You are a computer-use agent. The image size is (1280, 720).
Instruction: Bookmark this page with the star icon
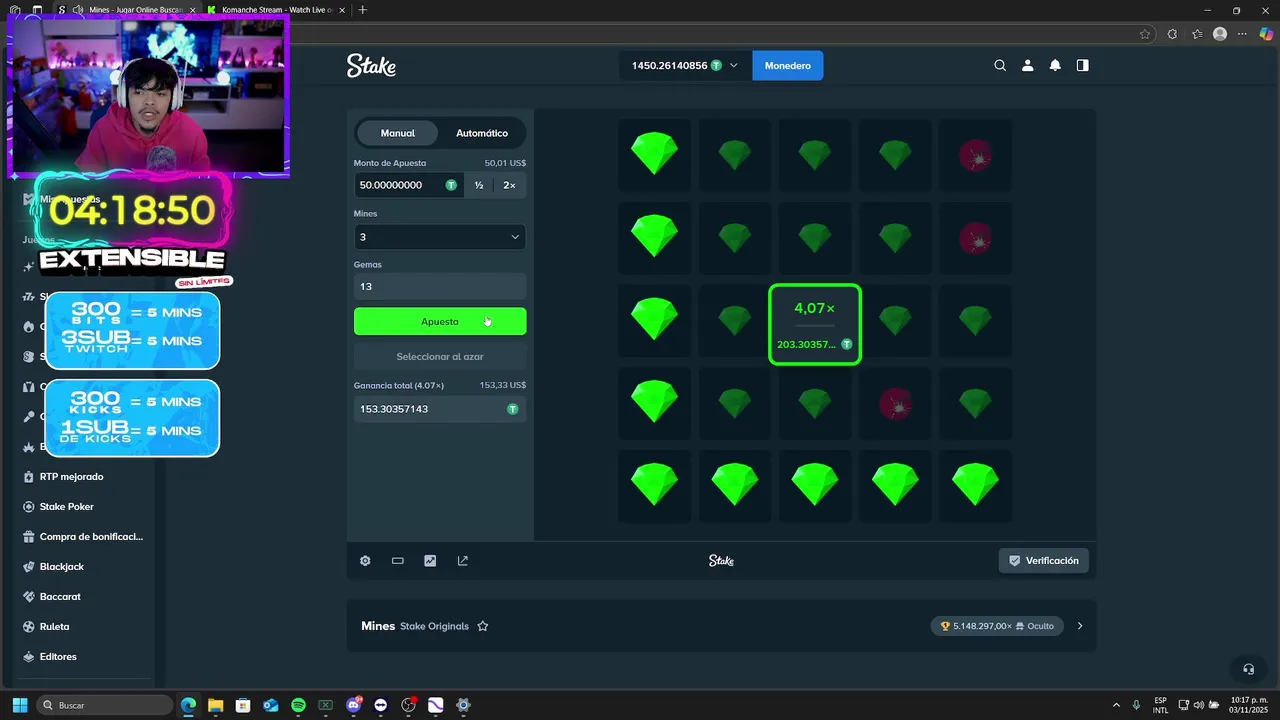click(x=1145, y=34)
